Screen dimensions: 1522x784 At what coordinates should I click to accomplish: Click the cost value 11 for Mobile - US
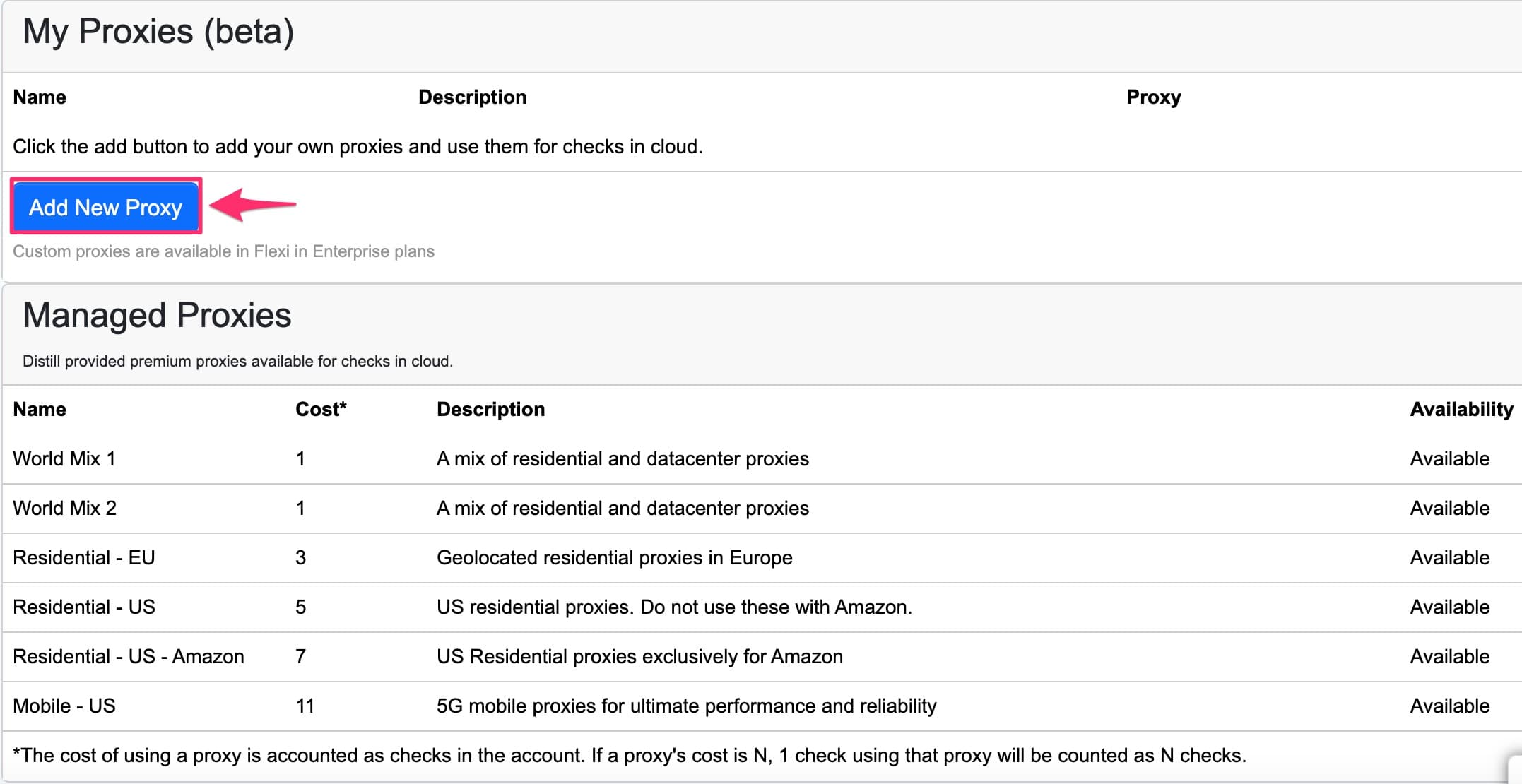point(304,706)
